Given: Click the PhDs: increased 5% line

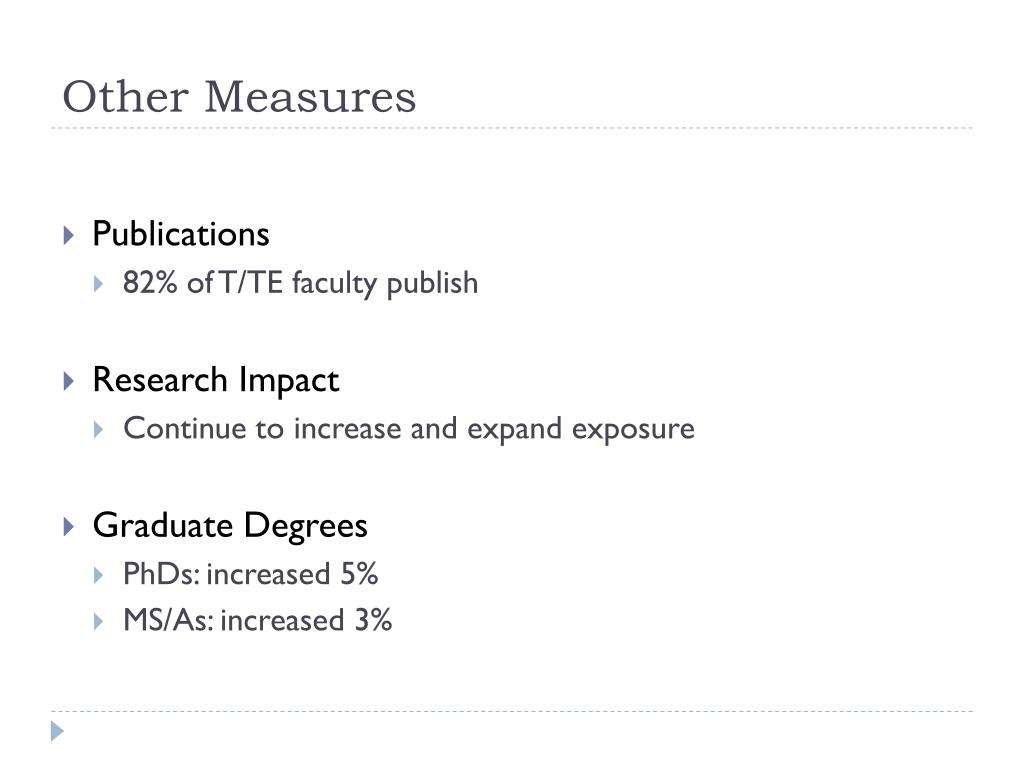Looking at the screenshot, I should click(x=250, y=574).
